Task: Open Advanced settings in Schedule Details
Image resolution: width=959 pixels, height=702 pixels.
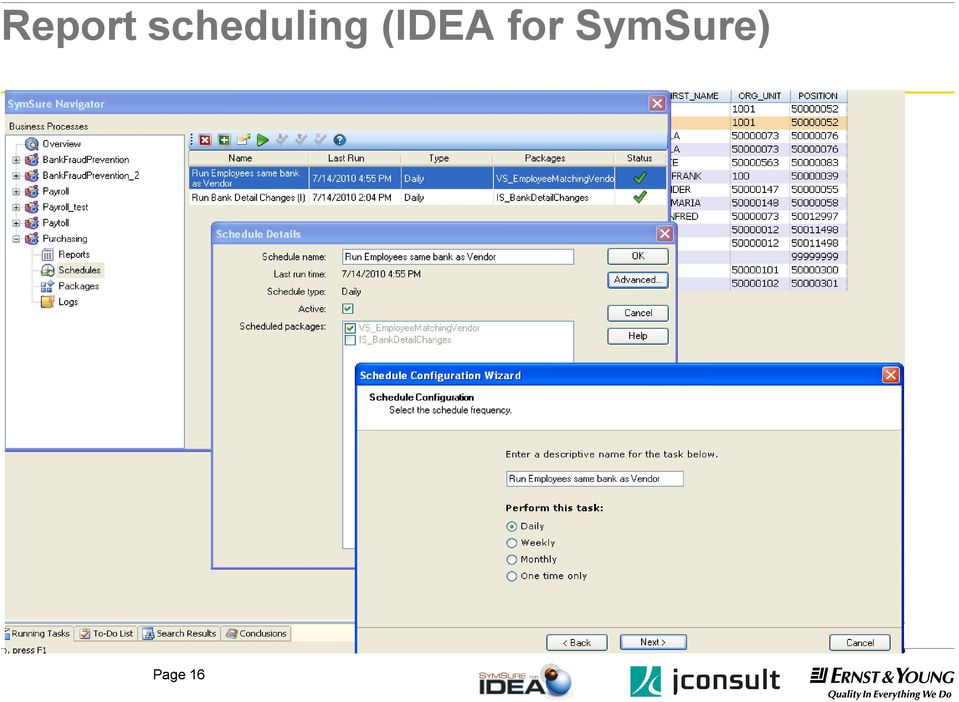Action: click(638, 280)
